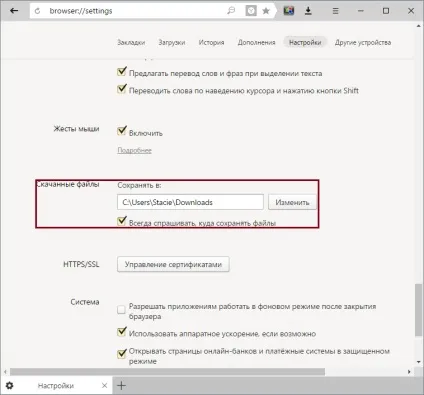Select the Настройки tab in the tab bar
The height and width of the screenshot is (395, 424).
56,386
